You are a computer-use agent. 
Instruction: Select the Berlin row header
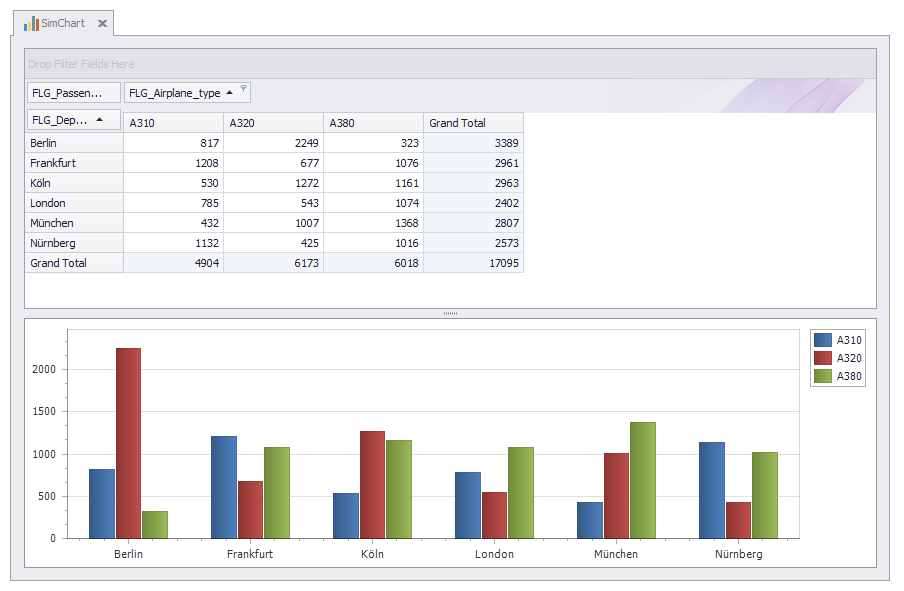point(74,143)
